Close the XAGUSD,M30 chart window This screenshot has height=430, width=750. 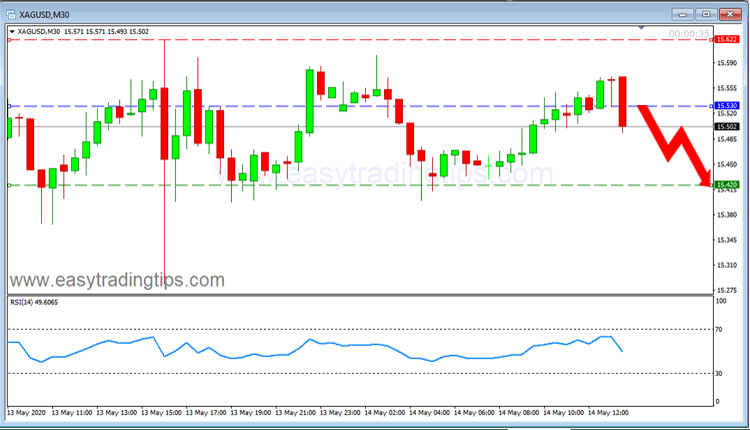732,13
